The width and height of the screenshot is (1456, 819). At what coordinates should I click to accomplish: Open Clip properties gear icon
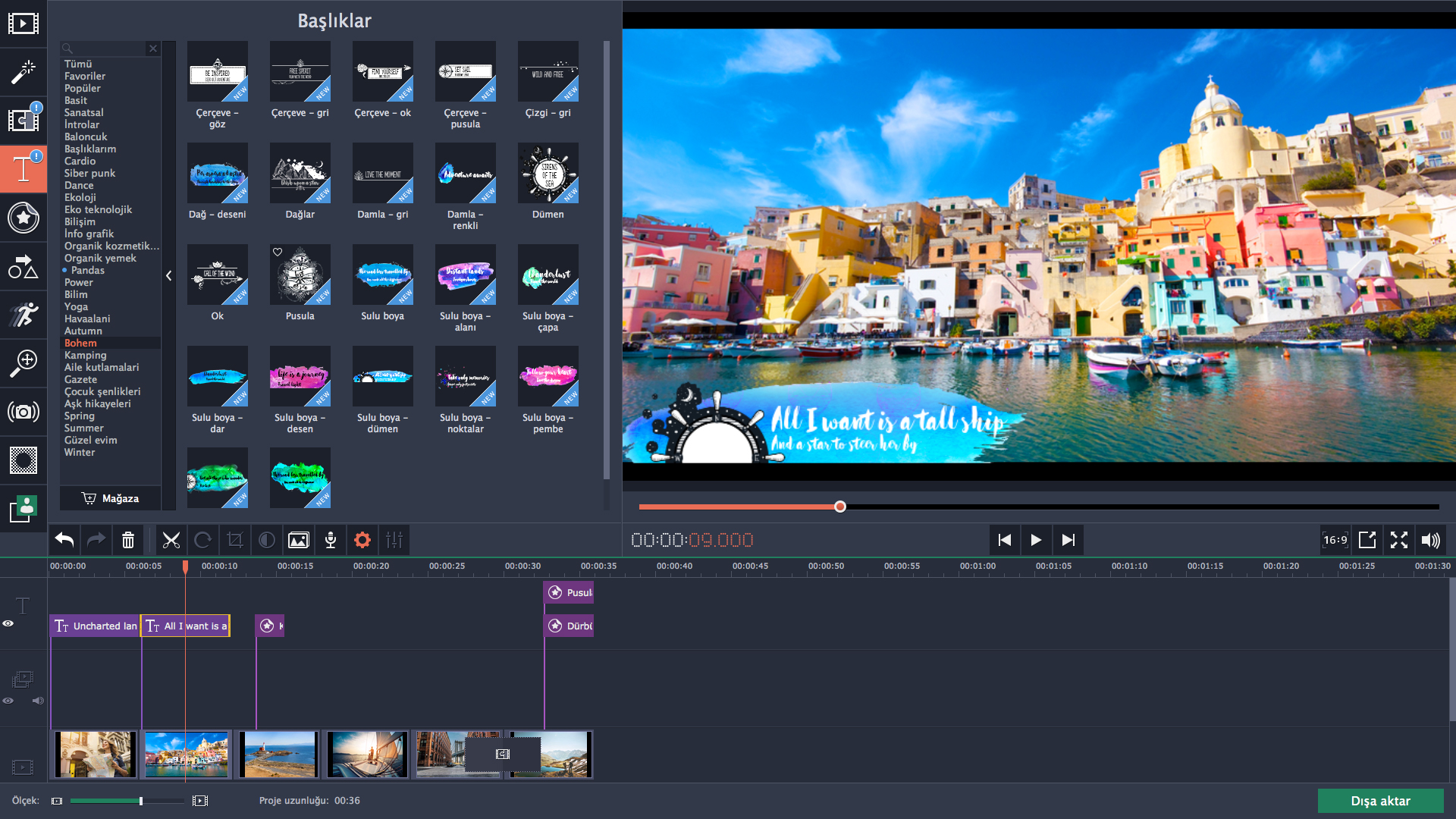[362, 540]
